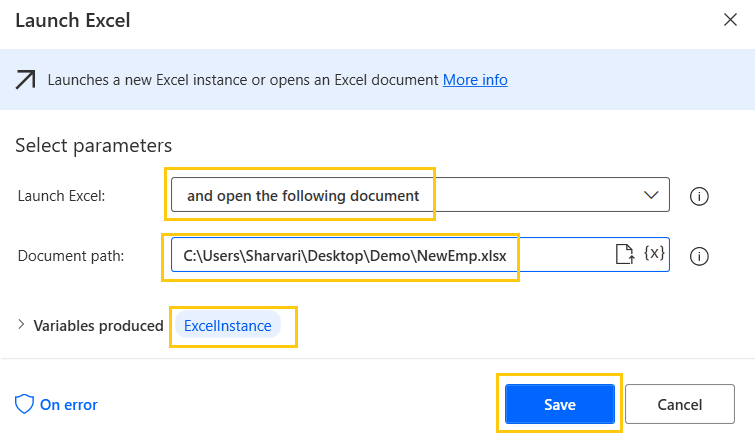
Task: Click the select file icon
Action: pyautogui.click(x=625, y=254)
